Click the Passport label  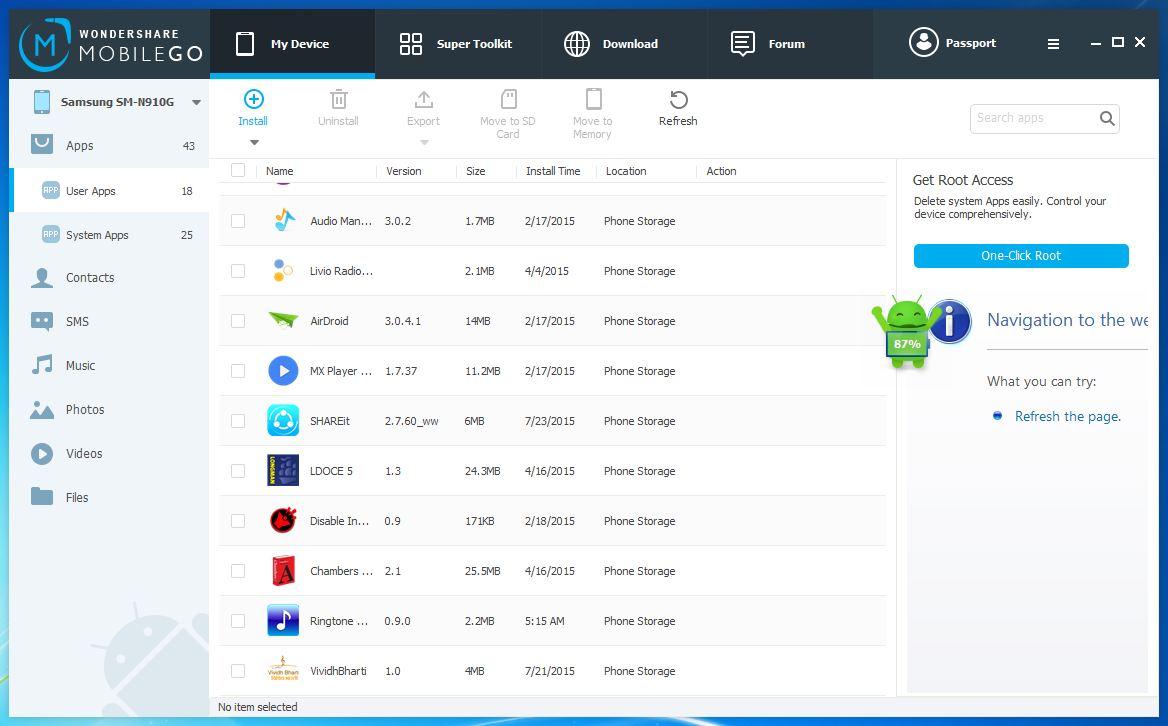click(x=971, y=43)
